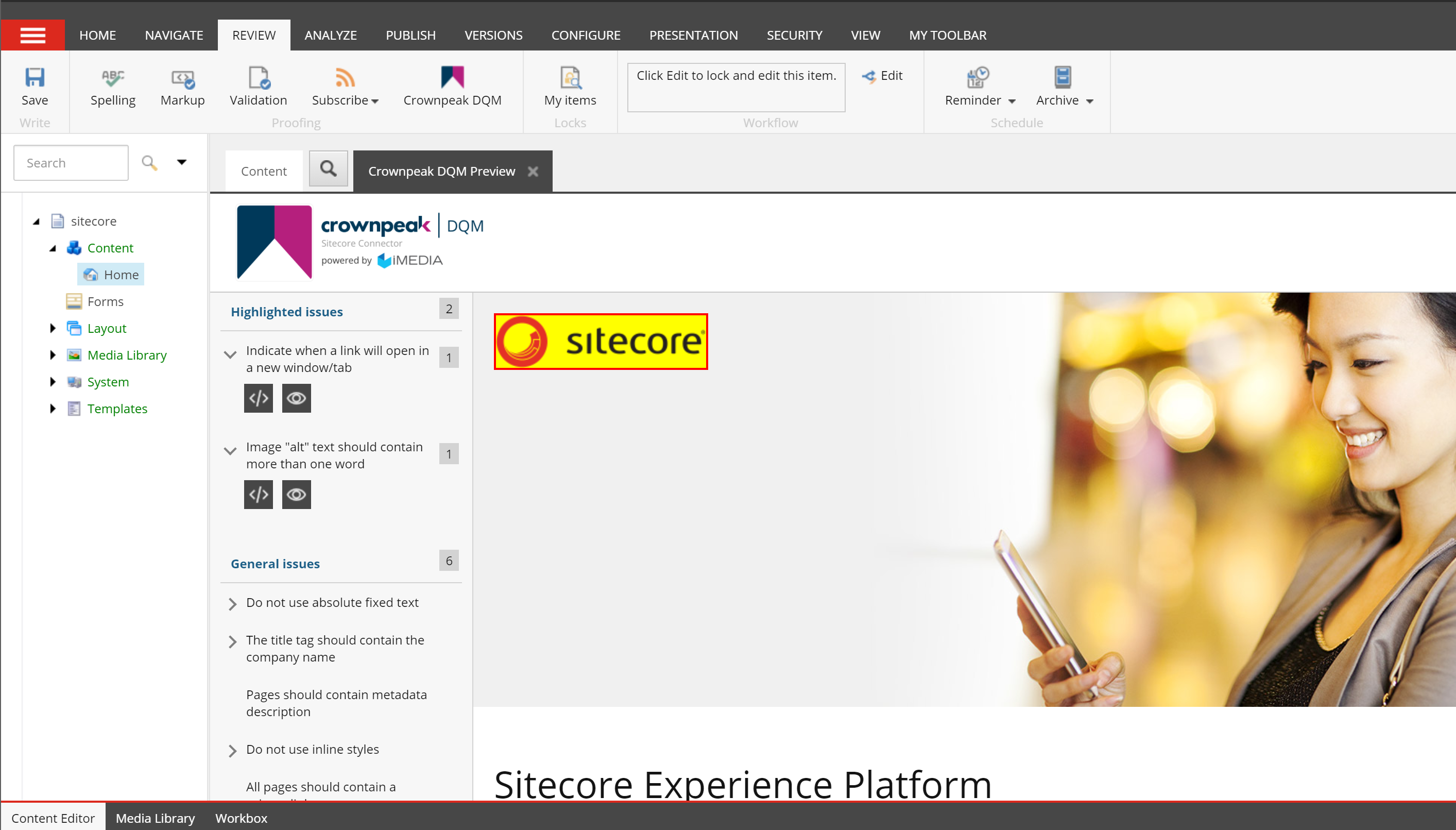Open the VIEW ribbon tab
1456x830 pixels.
tap(865, 36)
